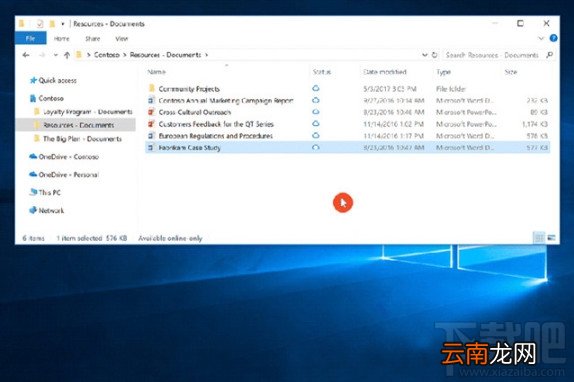Click cloud status icon for Community Projects
Image resolution: width=574 pixels, height=382 pixels.
point(316,88)
